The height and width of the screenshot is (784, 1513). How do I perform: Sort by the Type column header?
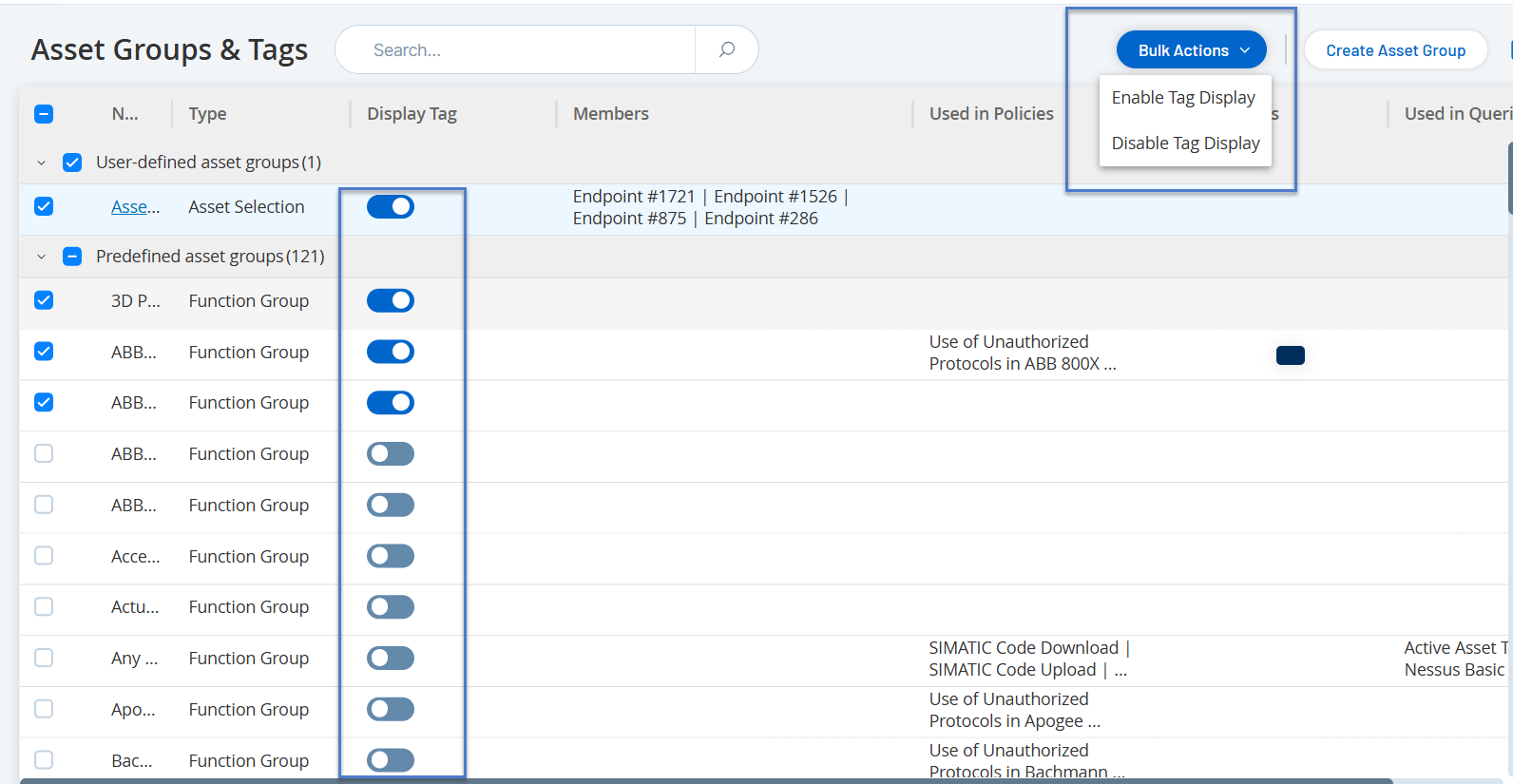[207, 114]
